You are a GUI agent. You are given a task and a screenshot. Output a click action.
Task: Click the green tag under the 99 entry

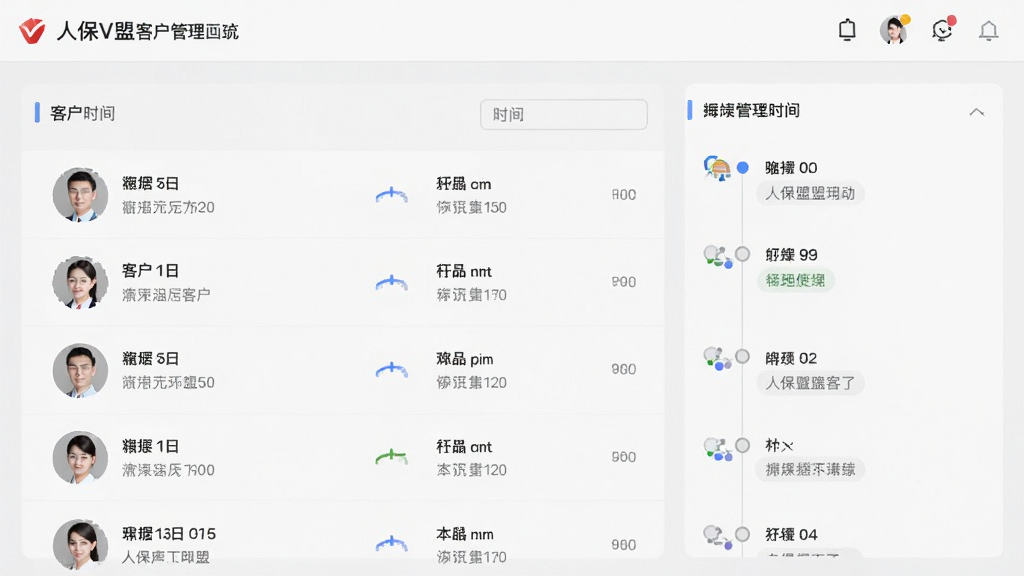click(795, 280)
